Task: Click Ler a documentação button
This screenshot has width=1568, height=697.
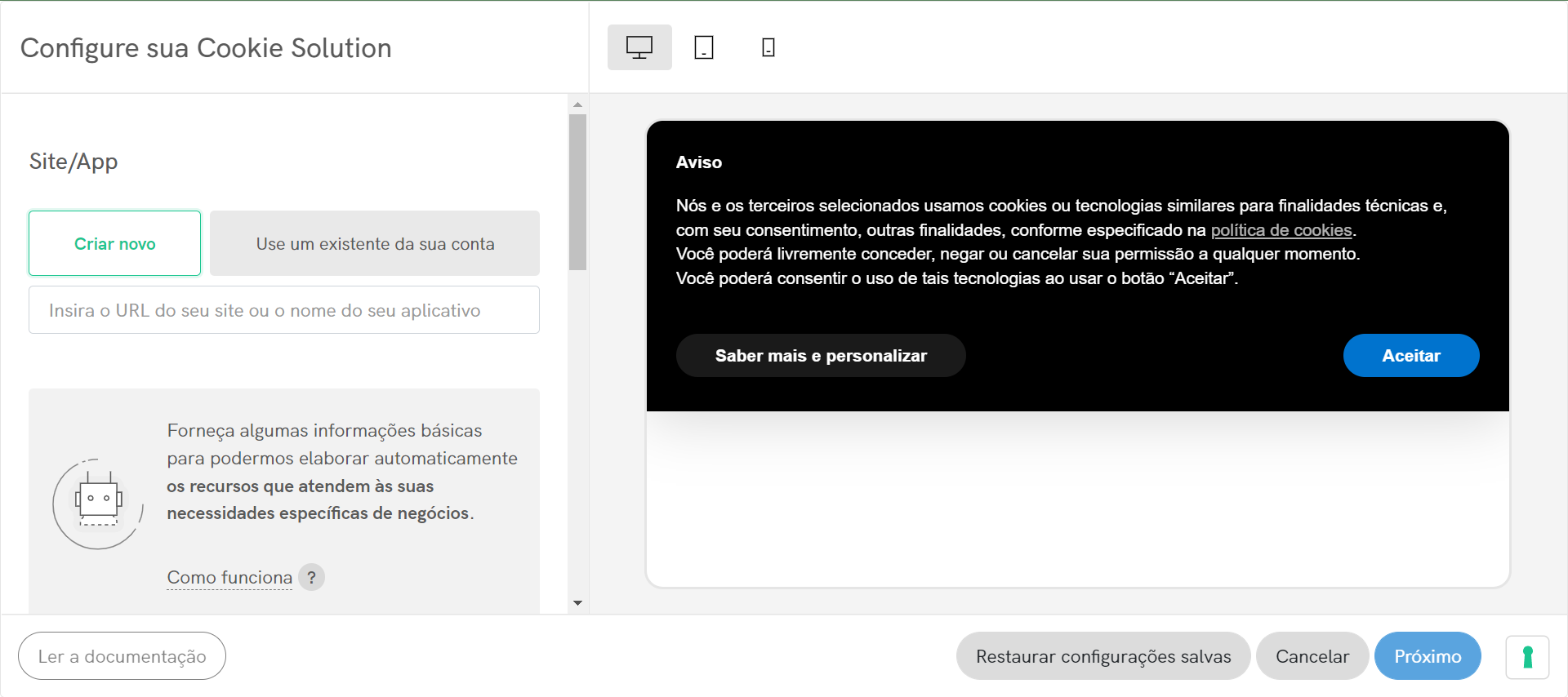Action: point(122,656)
